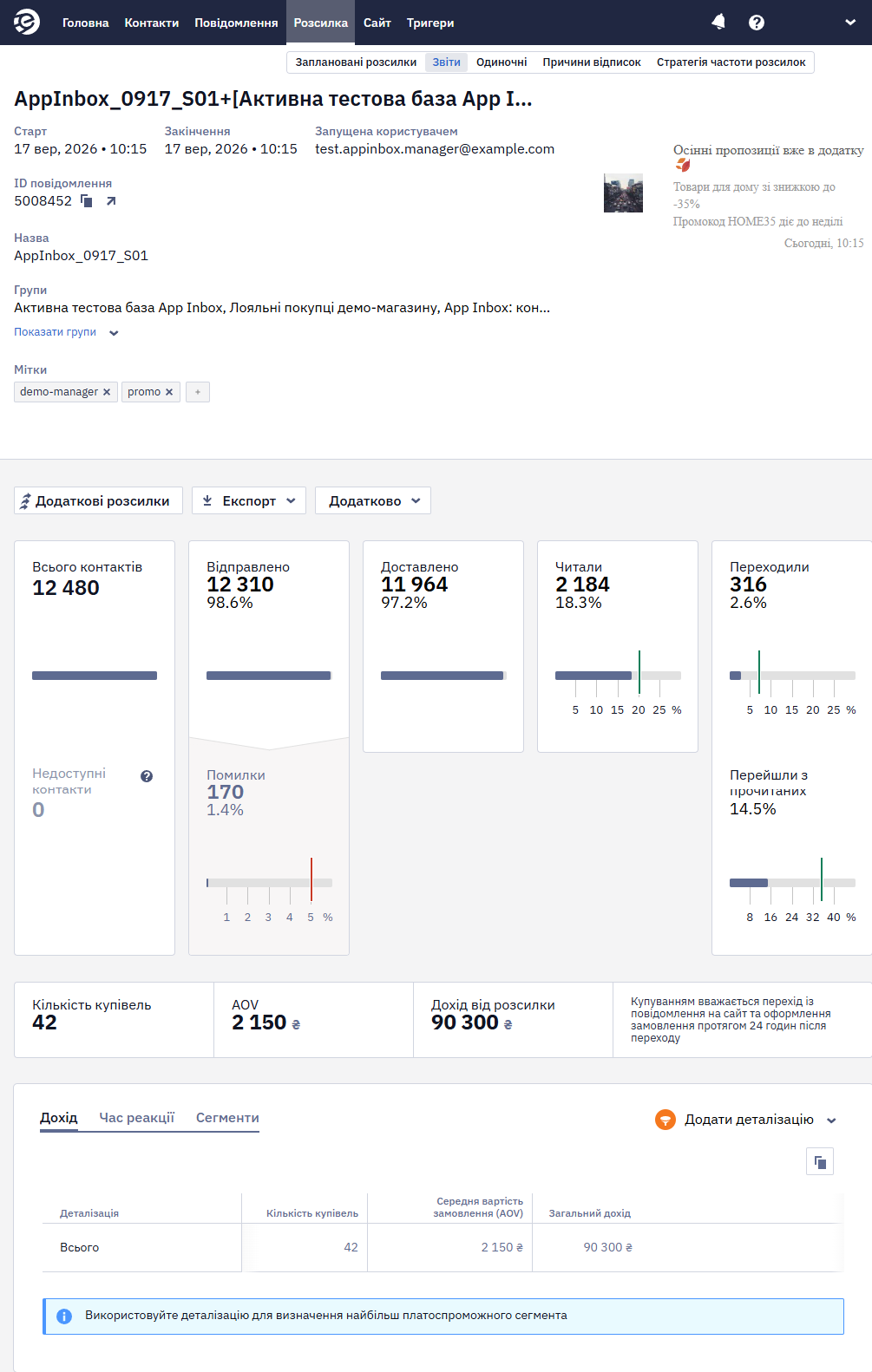The image size is (872, 1372).
Task: Remove the promo tag
Action: pos(169,392)
